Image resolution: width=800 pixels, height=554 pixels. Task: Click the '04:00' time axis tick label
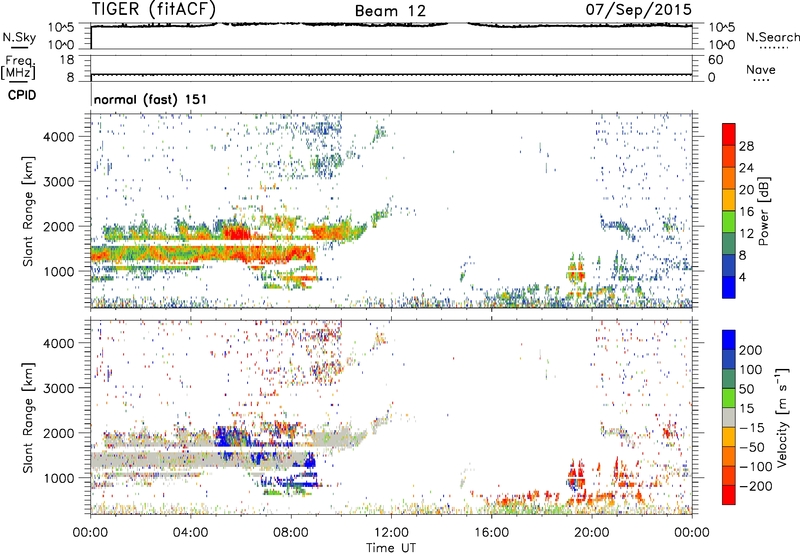[x=190, y=533]
